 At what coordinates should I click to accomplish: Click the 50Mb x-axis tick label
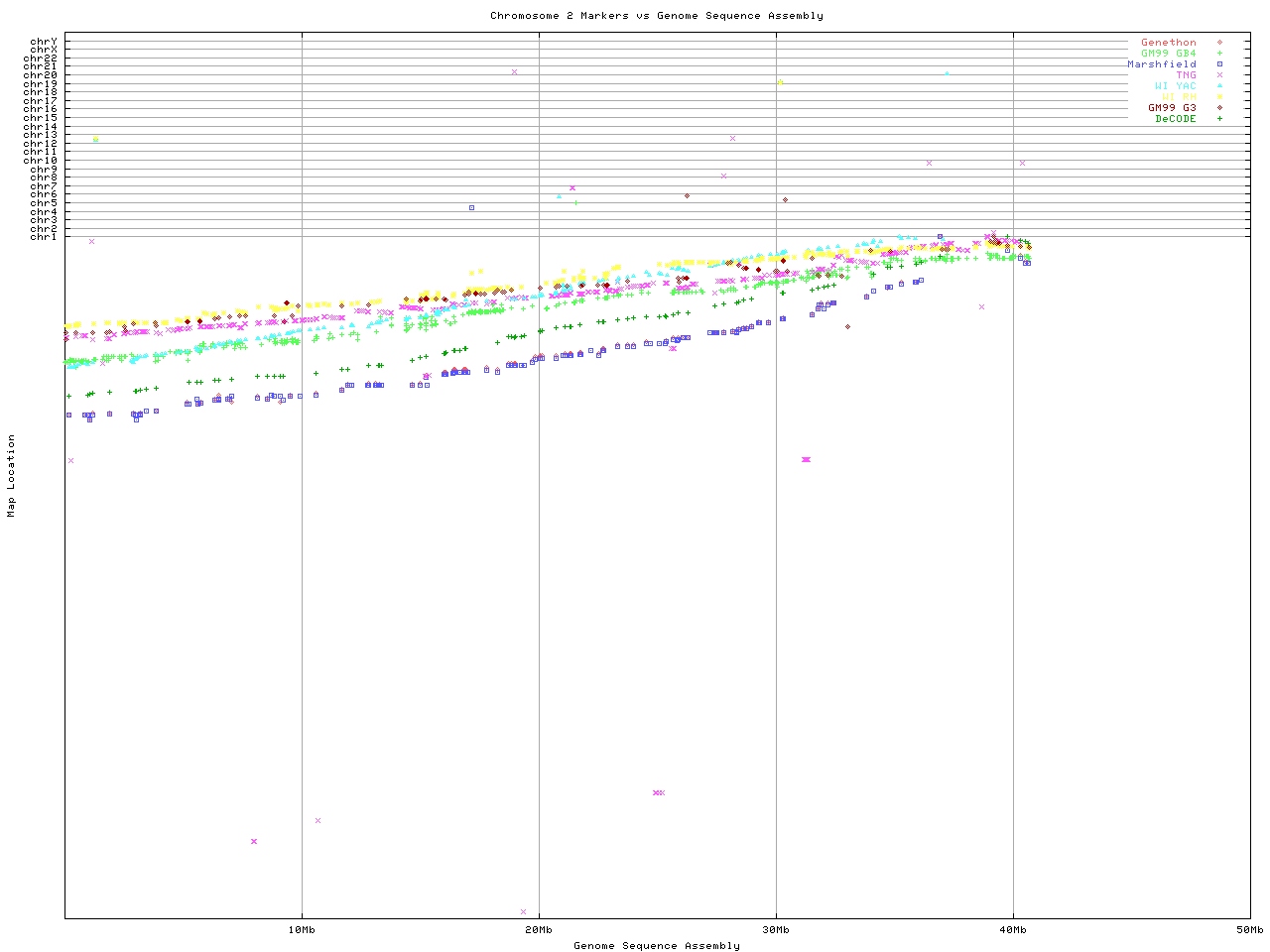click(x=1249, y=930)
